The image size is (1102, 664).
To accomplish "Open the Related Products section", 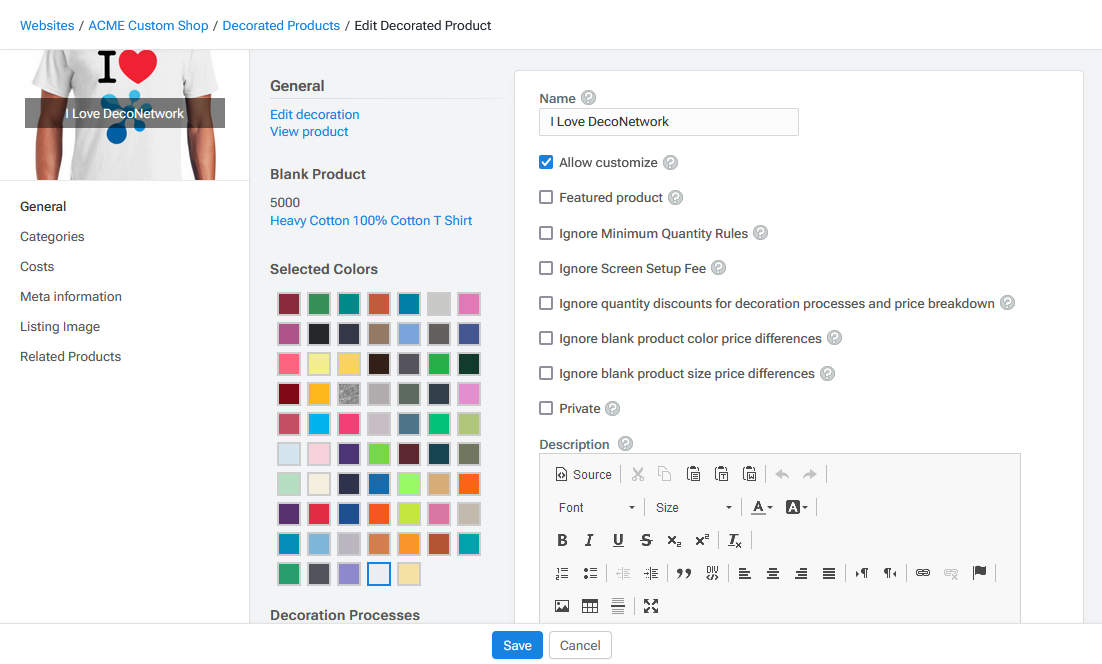I will point(70,357).
